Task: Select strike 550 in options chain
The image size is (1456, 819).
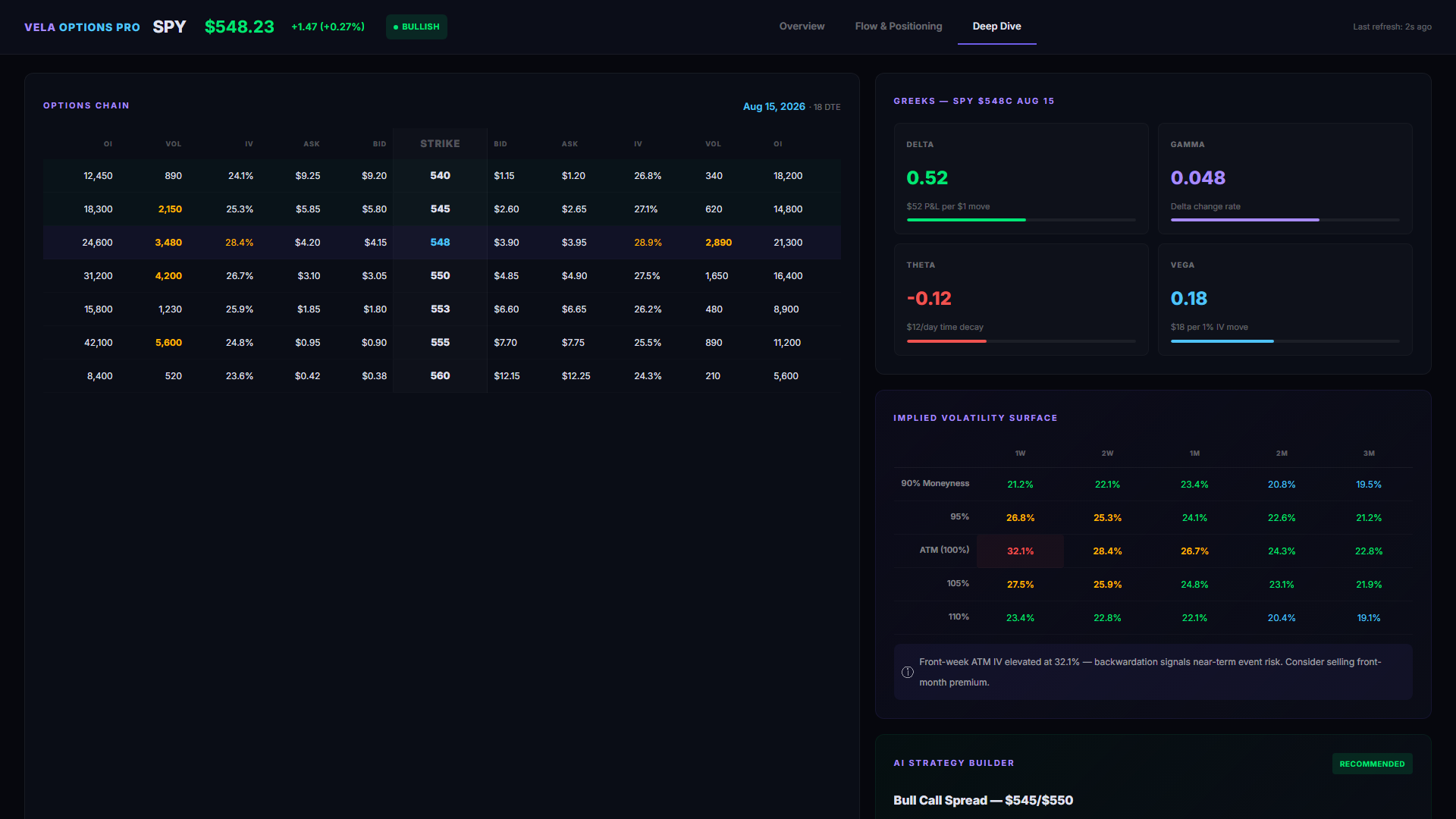Action: click(x=440, y=275)
